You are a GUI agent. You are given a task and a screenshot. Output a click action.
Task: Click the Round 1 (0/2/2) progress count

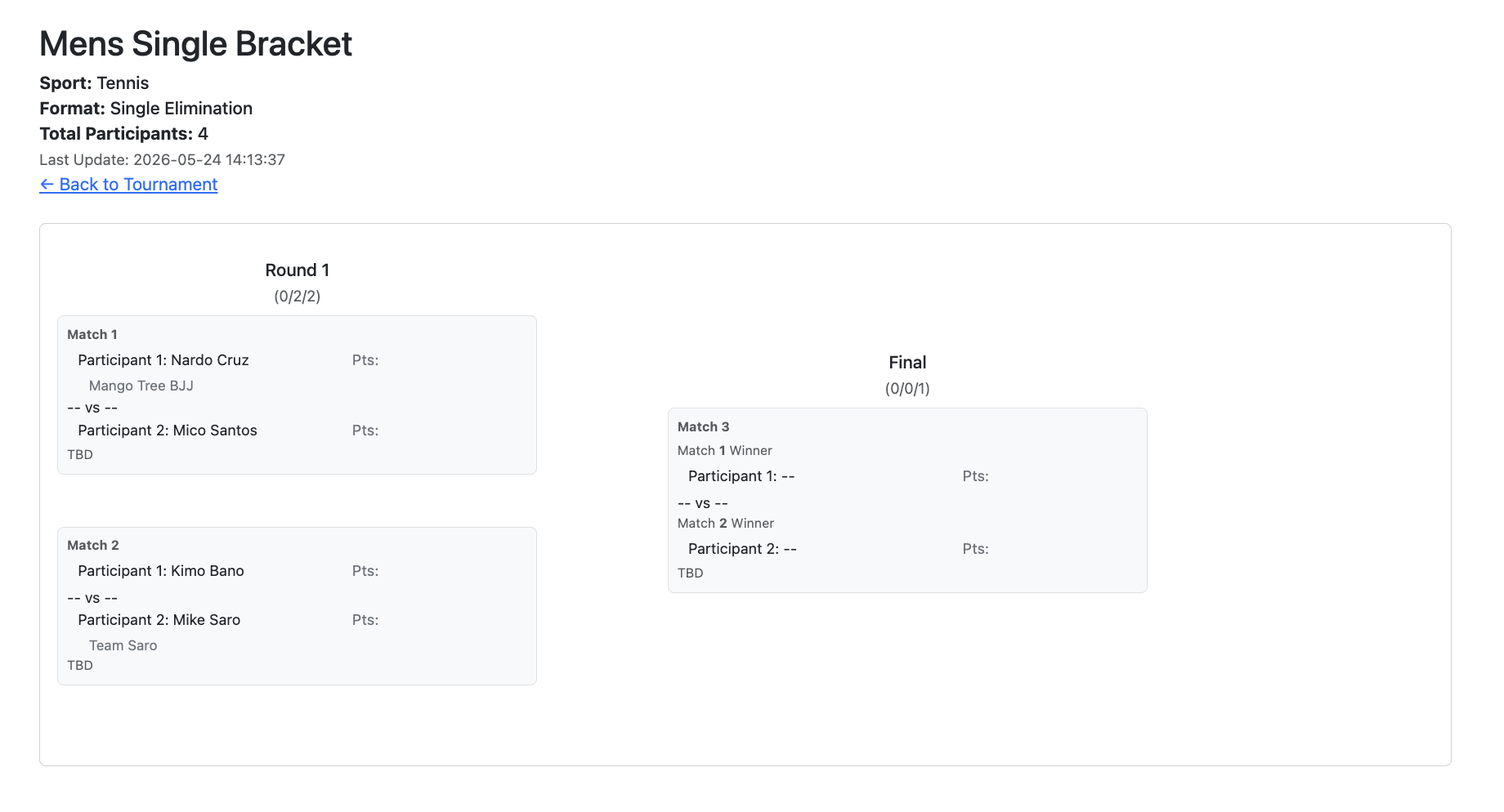tap(298, 297)
